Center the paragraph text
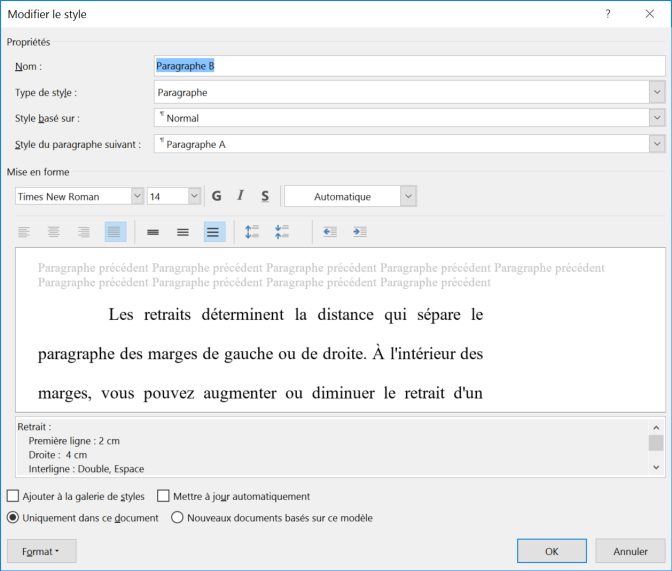Viewport: 672px width, 571px height. pos(54,232)
